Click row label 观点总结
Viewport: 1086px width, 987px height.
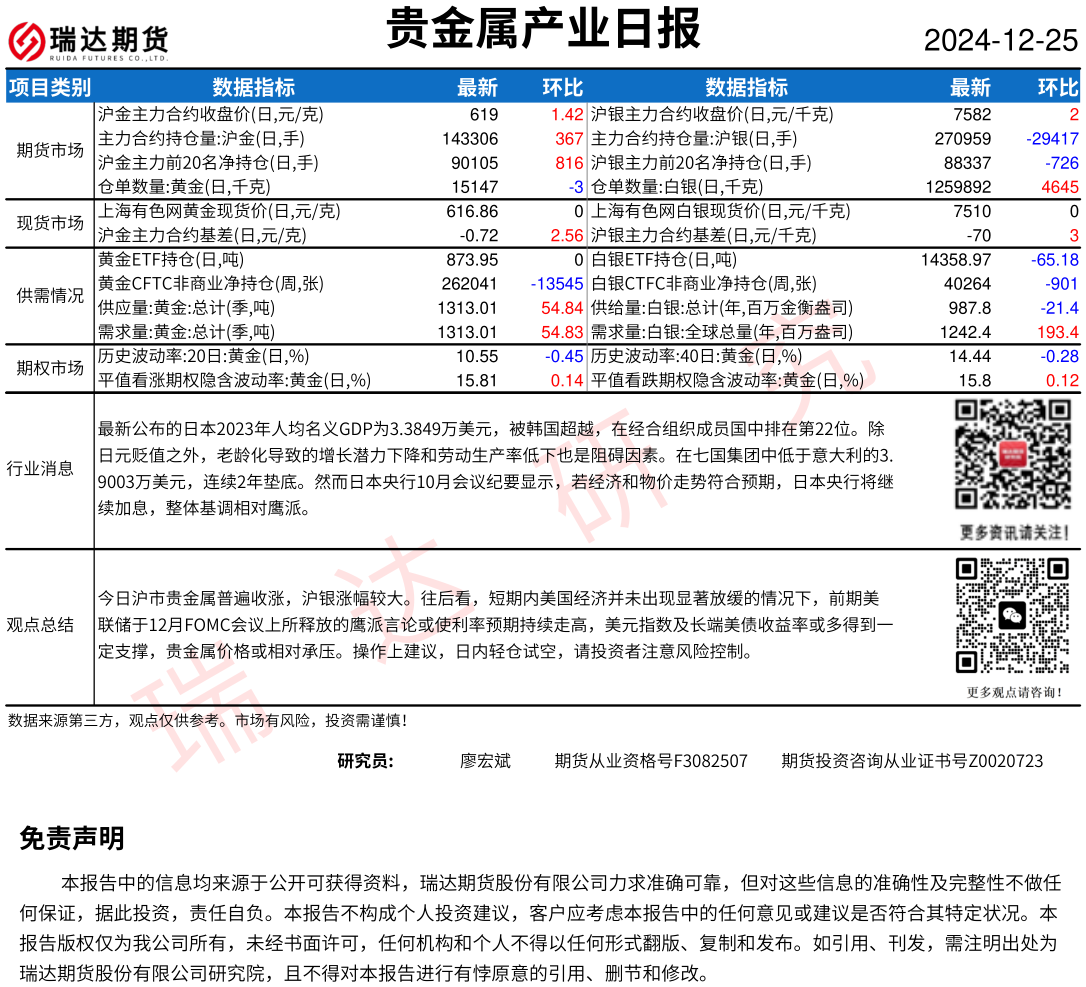coord(40,625)
